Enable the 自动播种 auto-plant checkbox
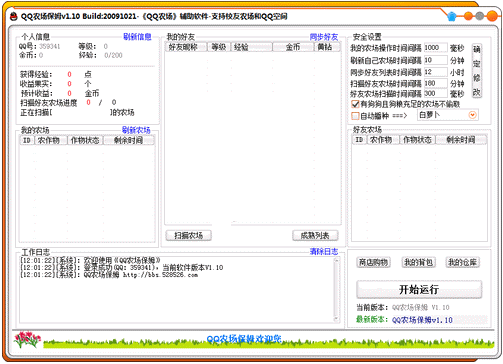This screenshot has width=503, height=364. point(355,116)
